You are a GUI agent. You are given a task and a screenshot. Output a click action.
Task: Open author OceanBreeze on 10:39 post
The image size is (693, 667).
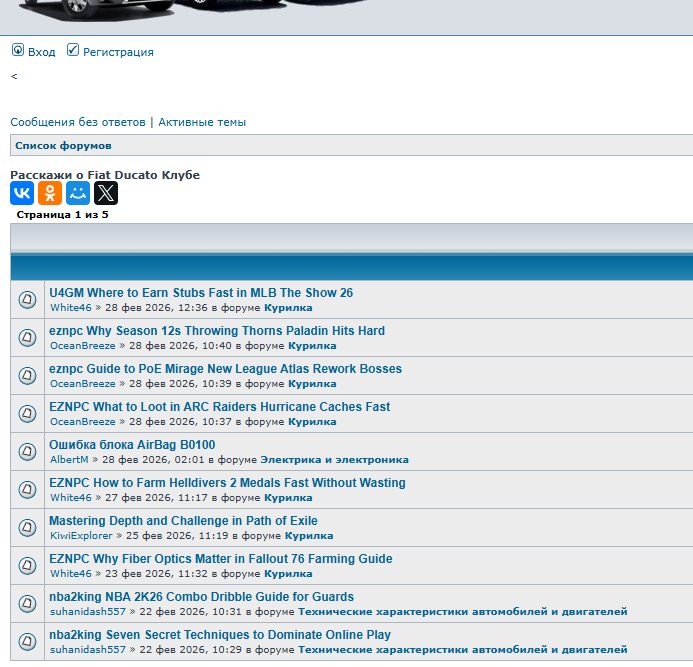tap(83, 384)
